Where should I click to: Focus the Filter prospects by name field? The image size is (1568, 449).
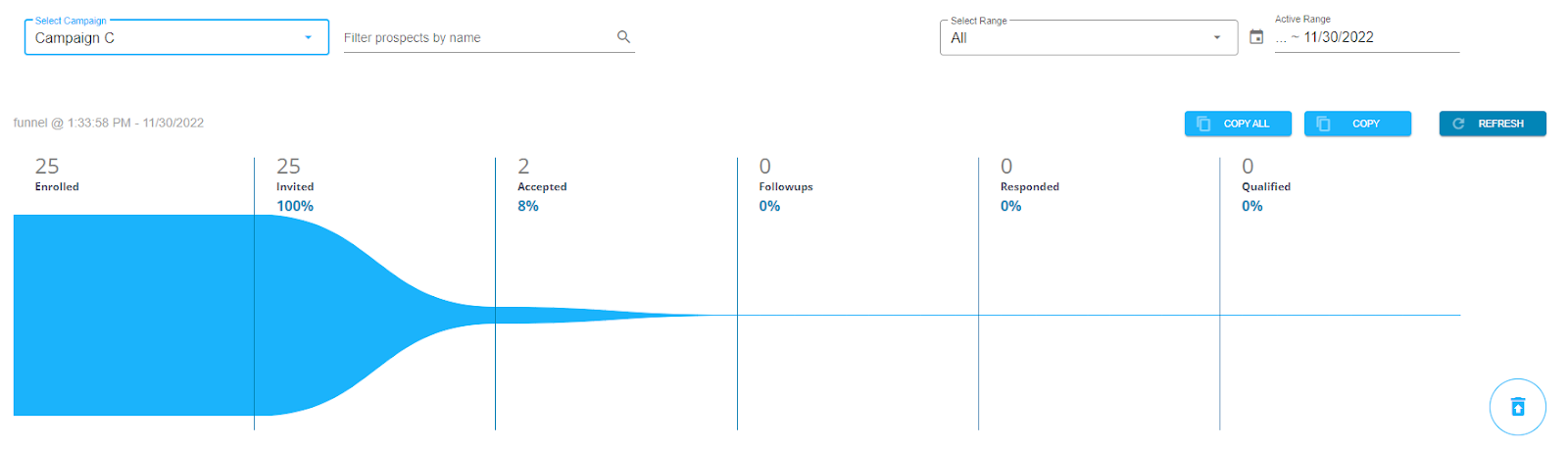point(475,37)
